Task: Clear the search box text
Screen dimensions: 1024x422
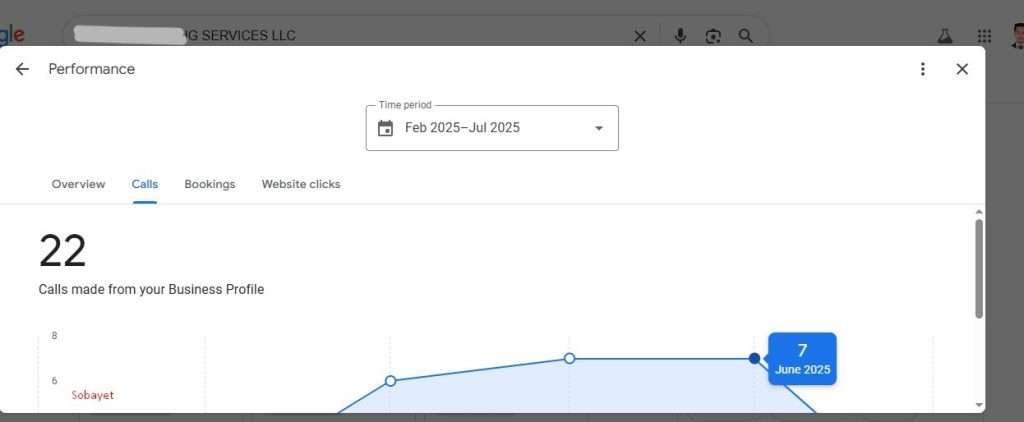Action: click(x=640, y=36)
